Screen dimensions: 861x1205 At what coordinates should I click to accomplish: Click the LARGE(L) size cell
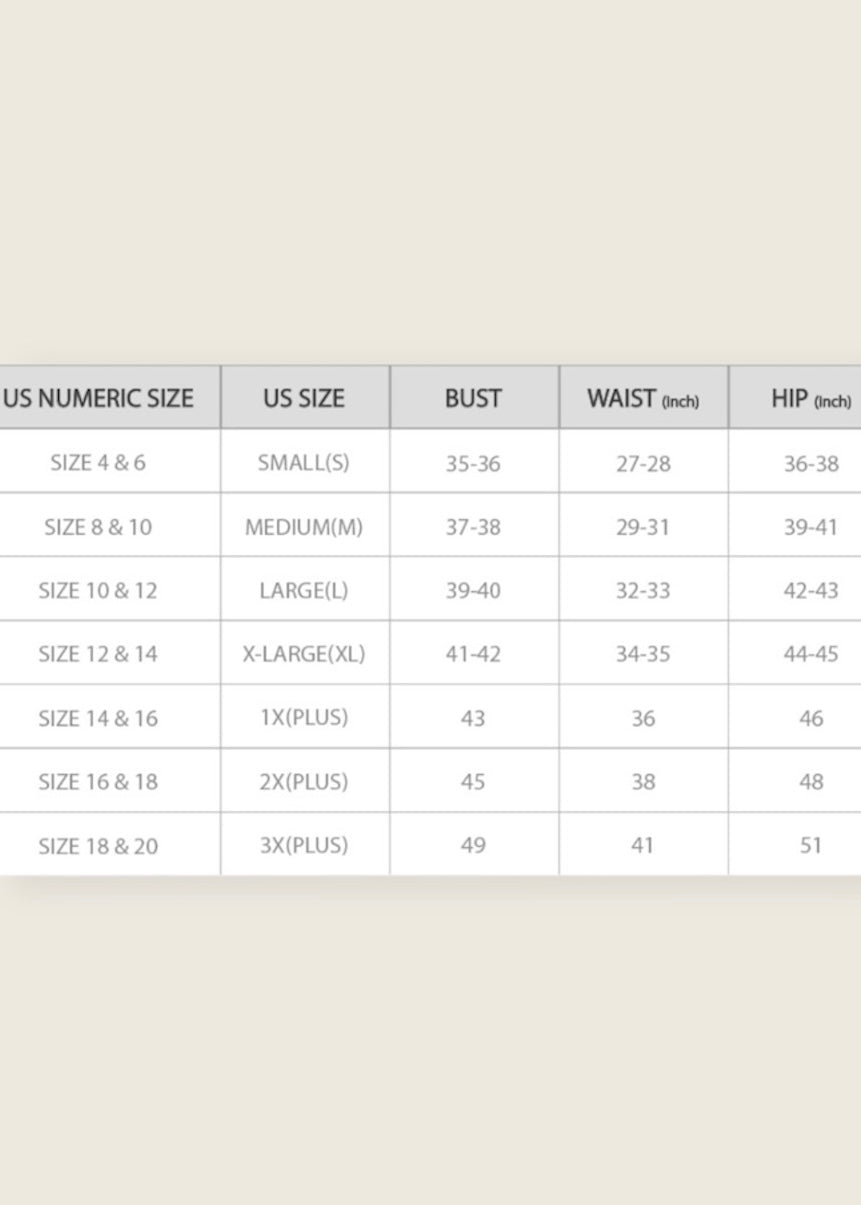pos(304,590)
